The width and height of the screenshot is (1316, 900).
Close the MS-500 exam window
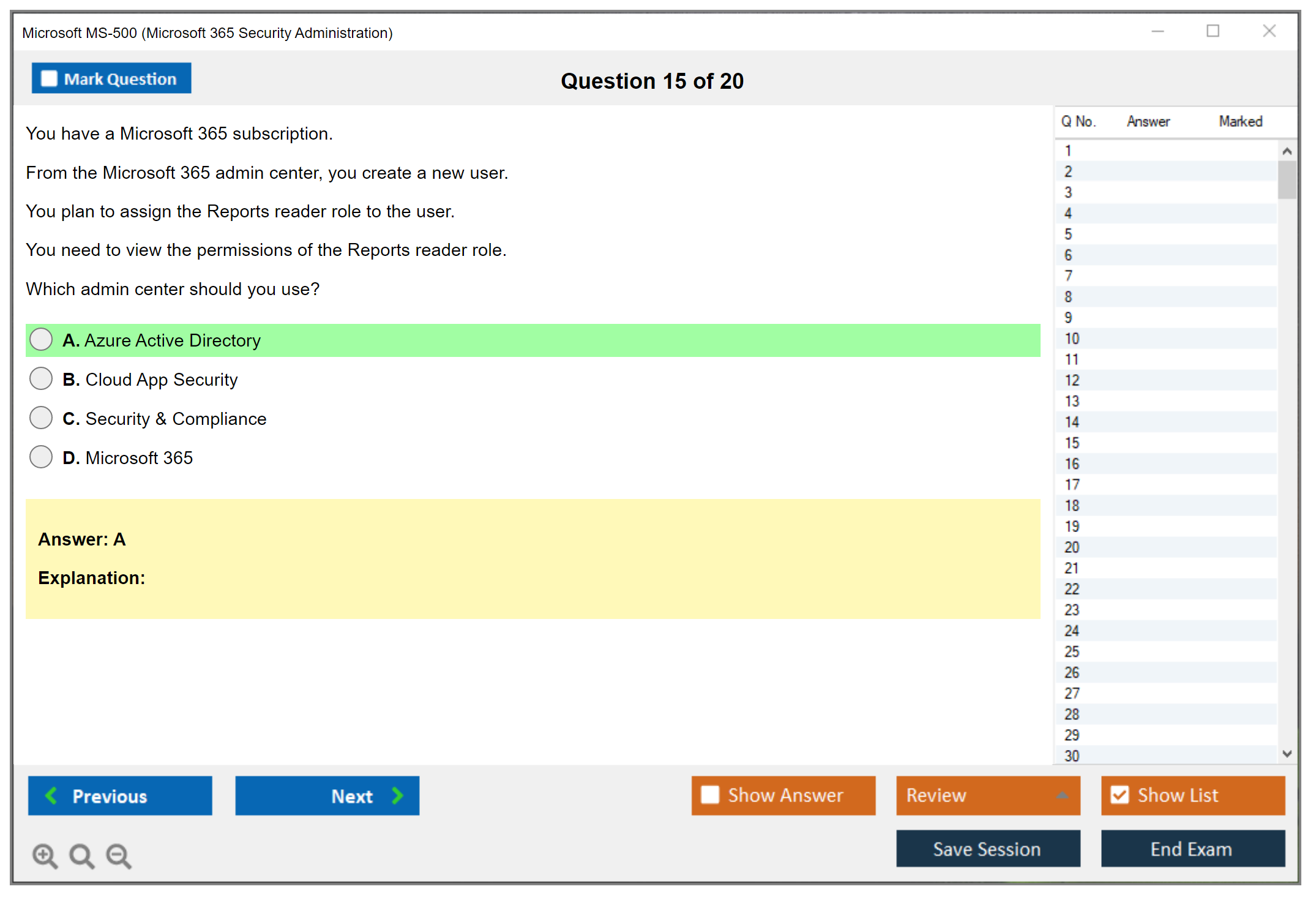coord(1269,31)
